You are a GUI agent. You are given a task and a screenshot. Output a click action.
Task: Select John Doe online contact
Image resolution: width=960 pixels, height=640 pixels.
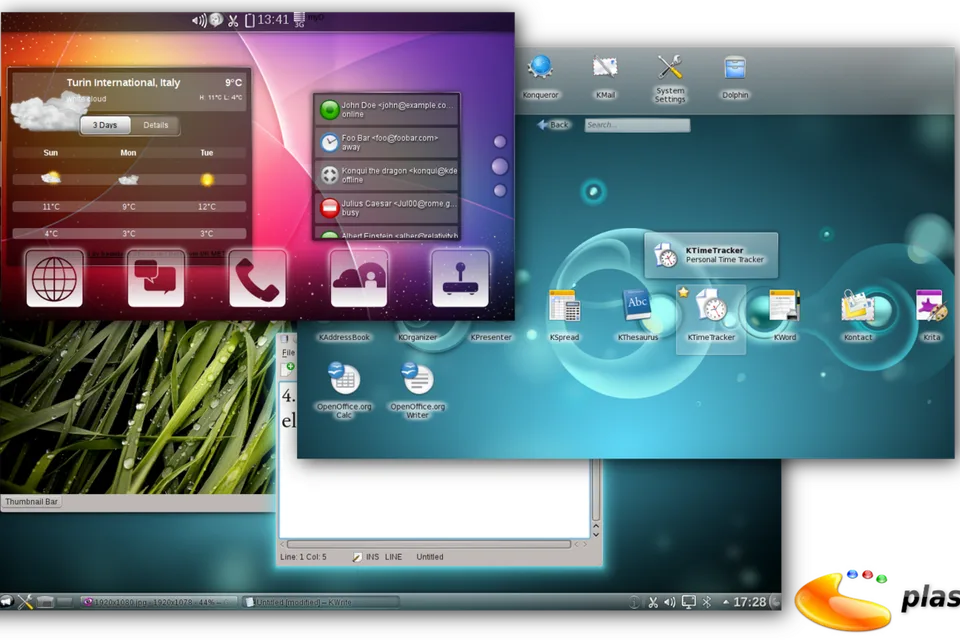(387, 110)
